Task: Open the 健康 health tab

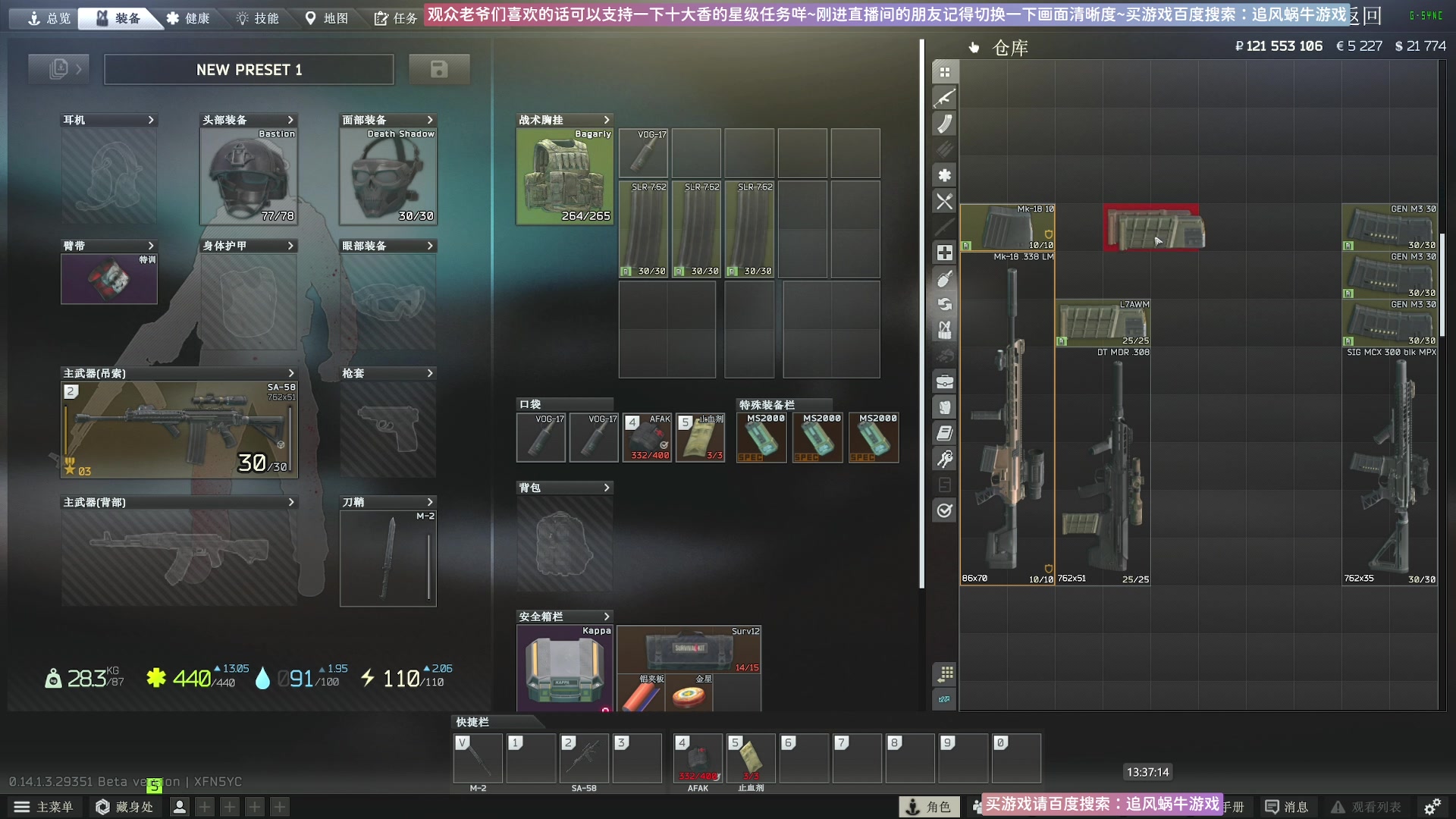Action: coord(188,18)
